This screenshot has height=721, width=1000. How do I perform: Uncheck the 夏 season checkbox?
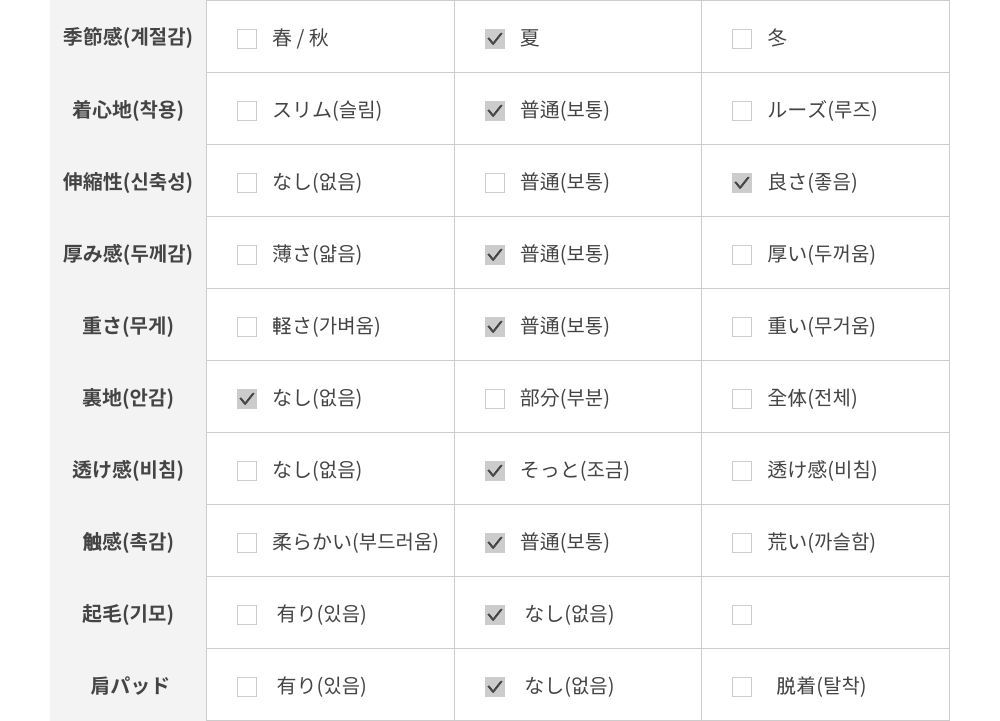tap(495, 39)
